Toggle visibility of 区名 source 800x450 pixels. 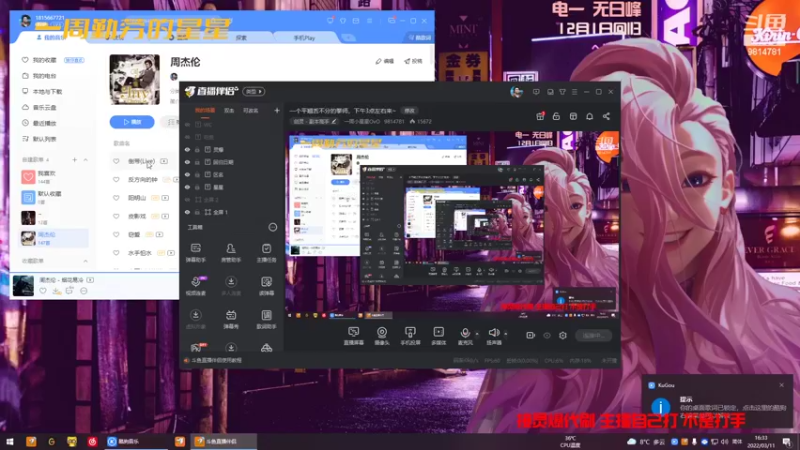[187, 174]
